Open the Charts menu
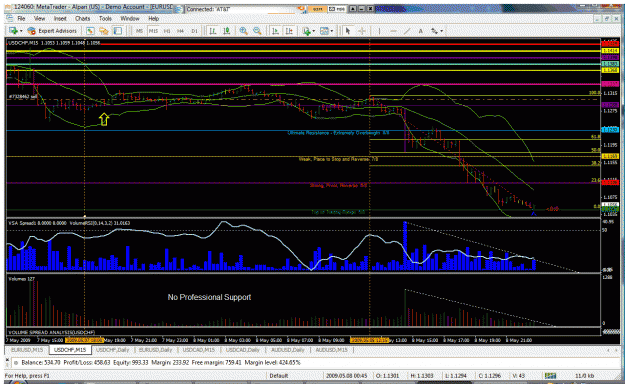This screenshot has height=384, width=625. 83,18
